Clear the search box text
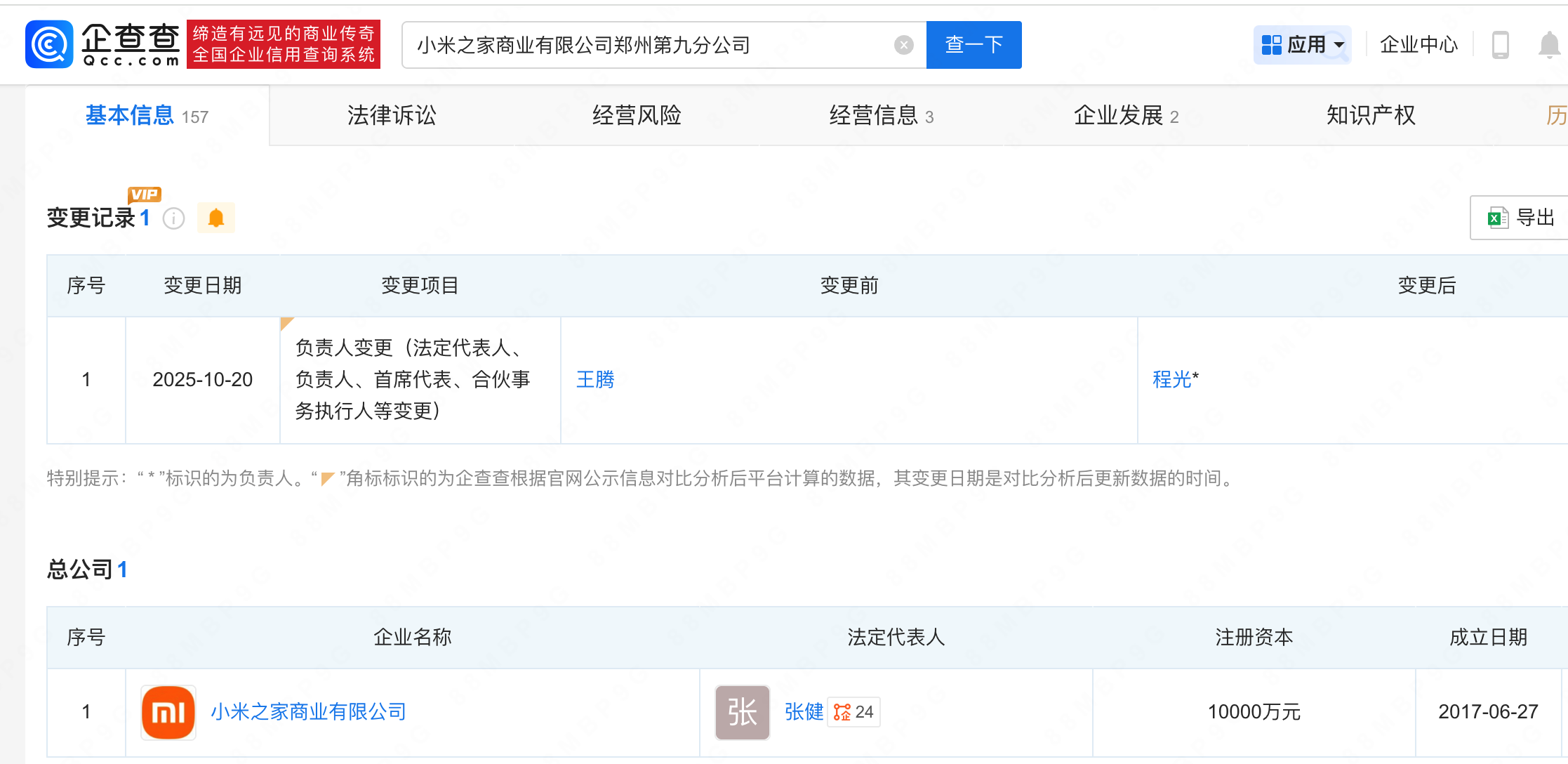Viewport: 1568px width, 764px height. (903, 45)
